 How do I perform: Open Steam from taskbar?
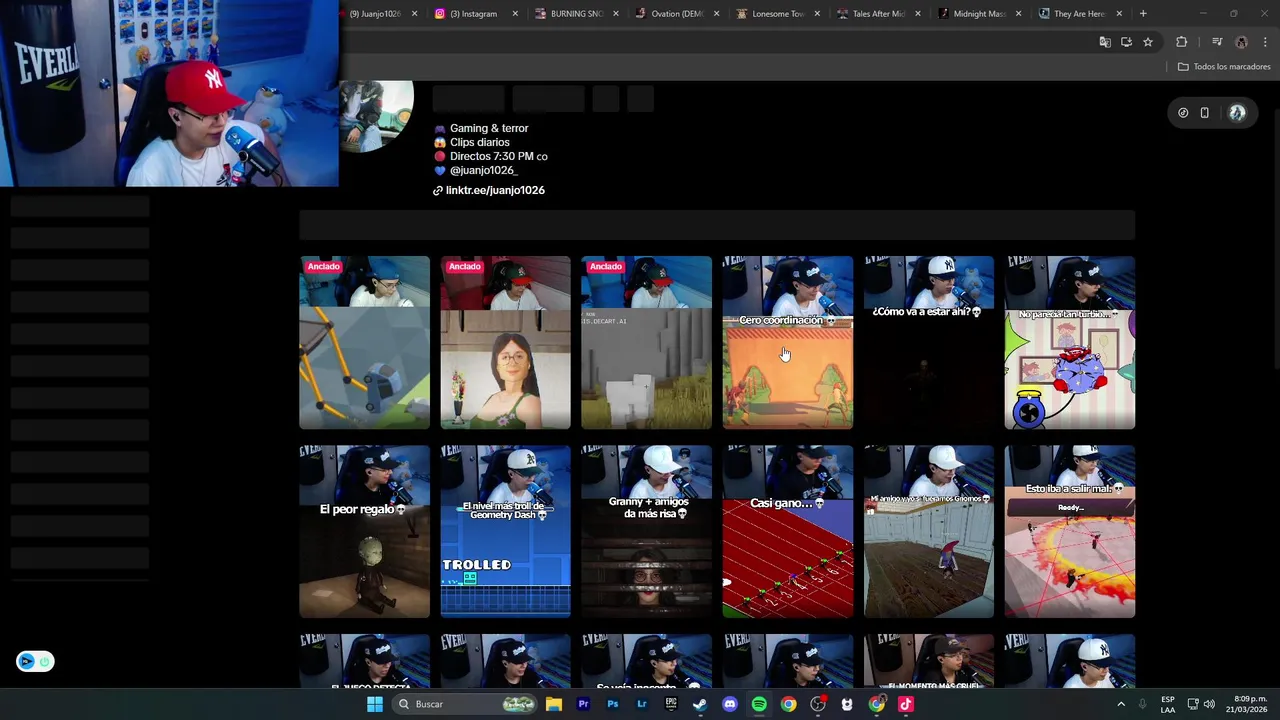tap(700, 704)
